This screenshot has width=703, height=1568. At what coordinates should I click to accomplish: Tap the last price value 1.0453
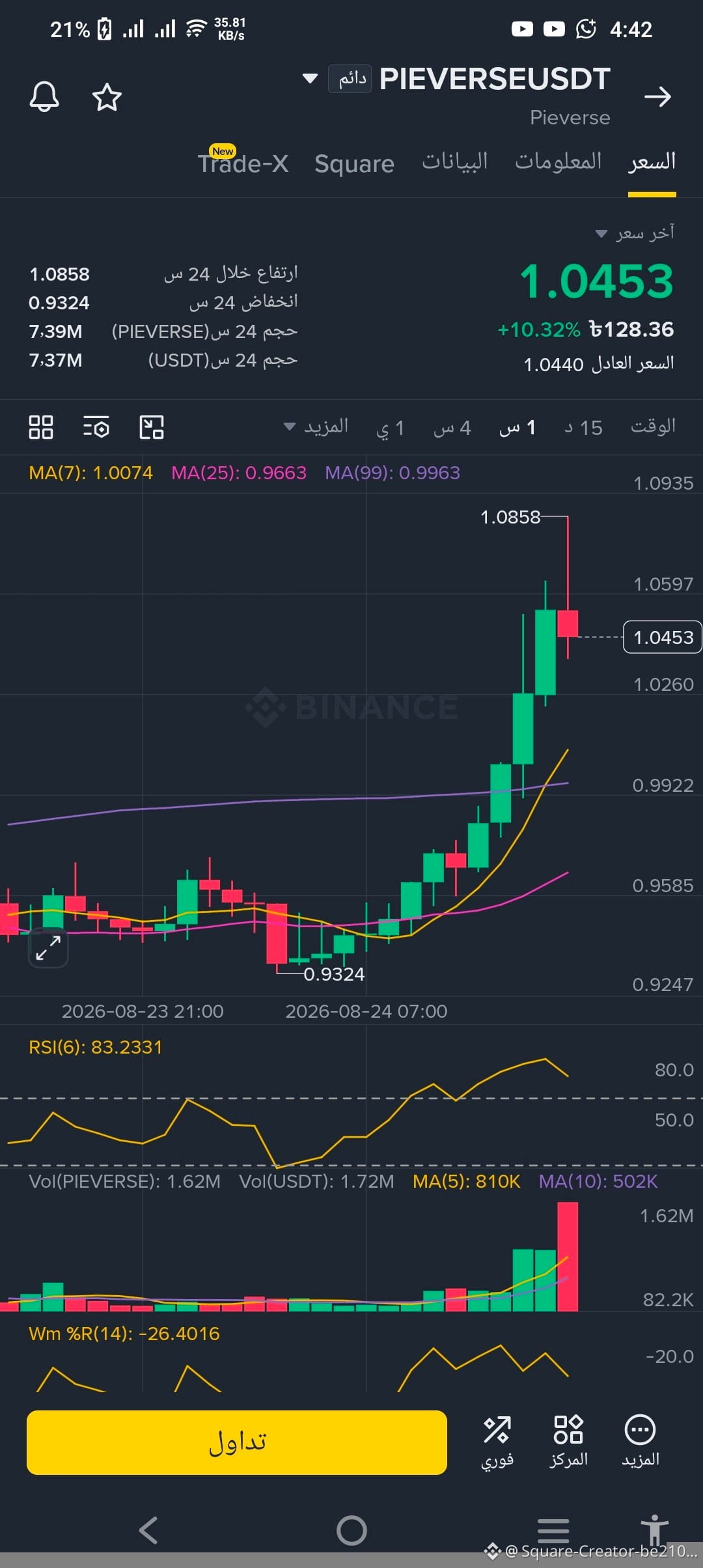(x=596, y=281)
